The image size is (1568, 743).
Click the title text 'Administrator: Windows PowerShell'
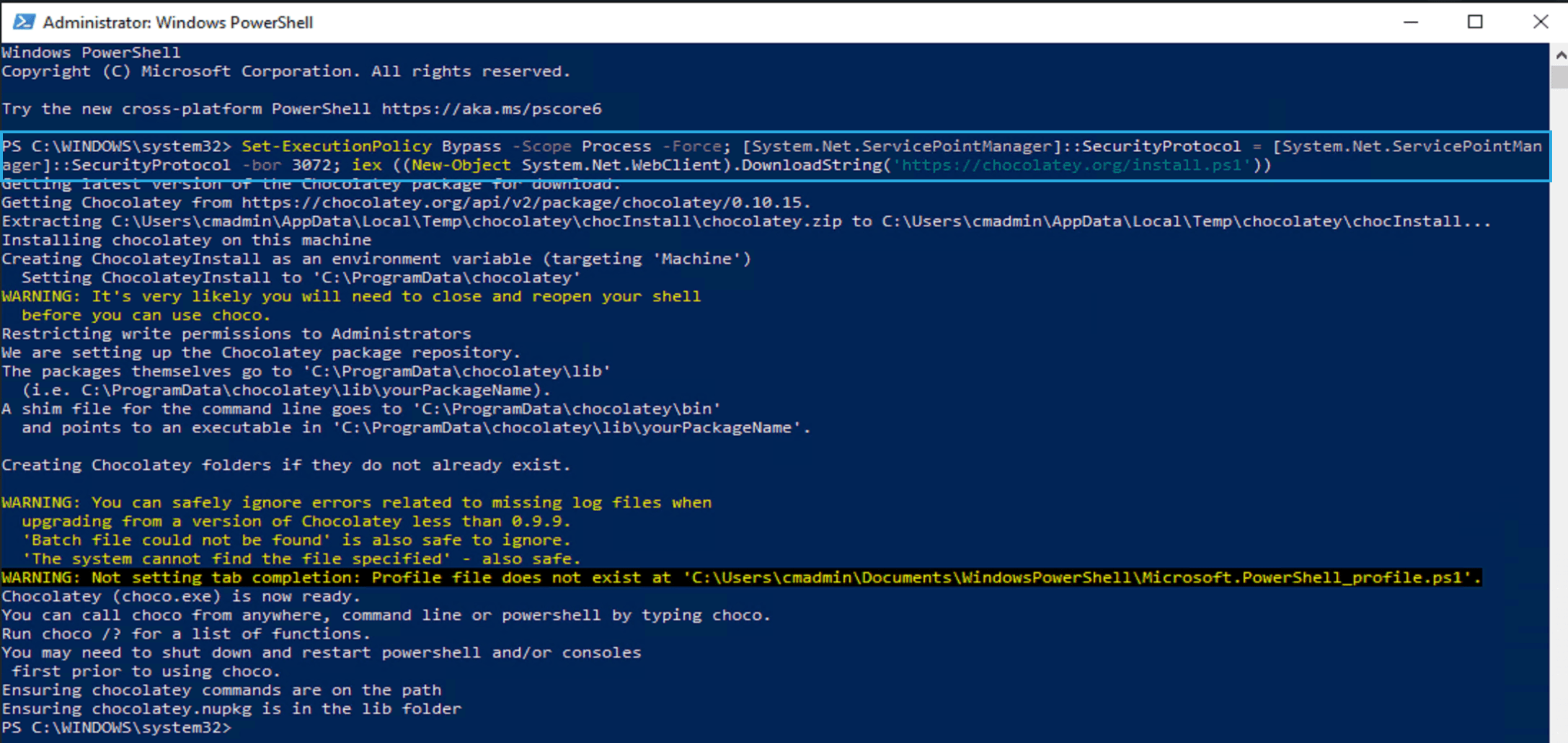click(177, 22)
